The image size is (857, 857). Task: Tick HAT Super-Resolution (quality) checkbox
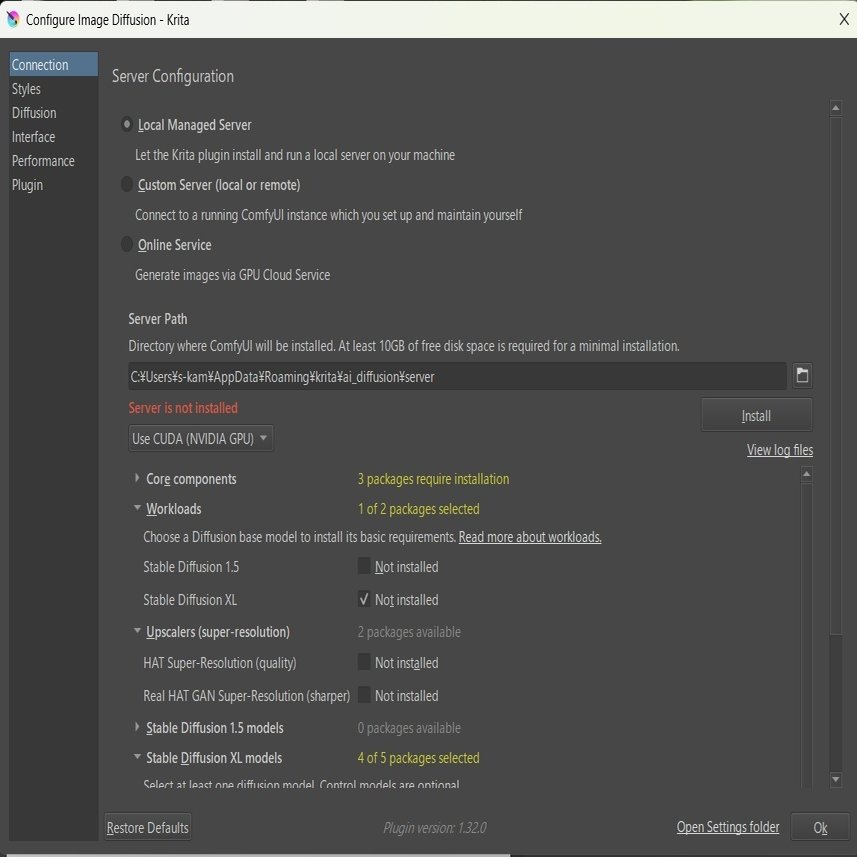pyautogui.click(x=364, y=662)
